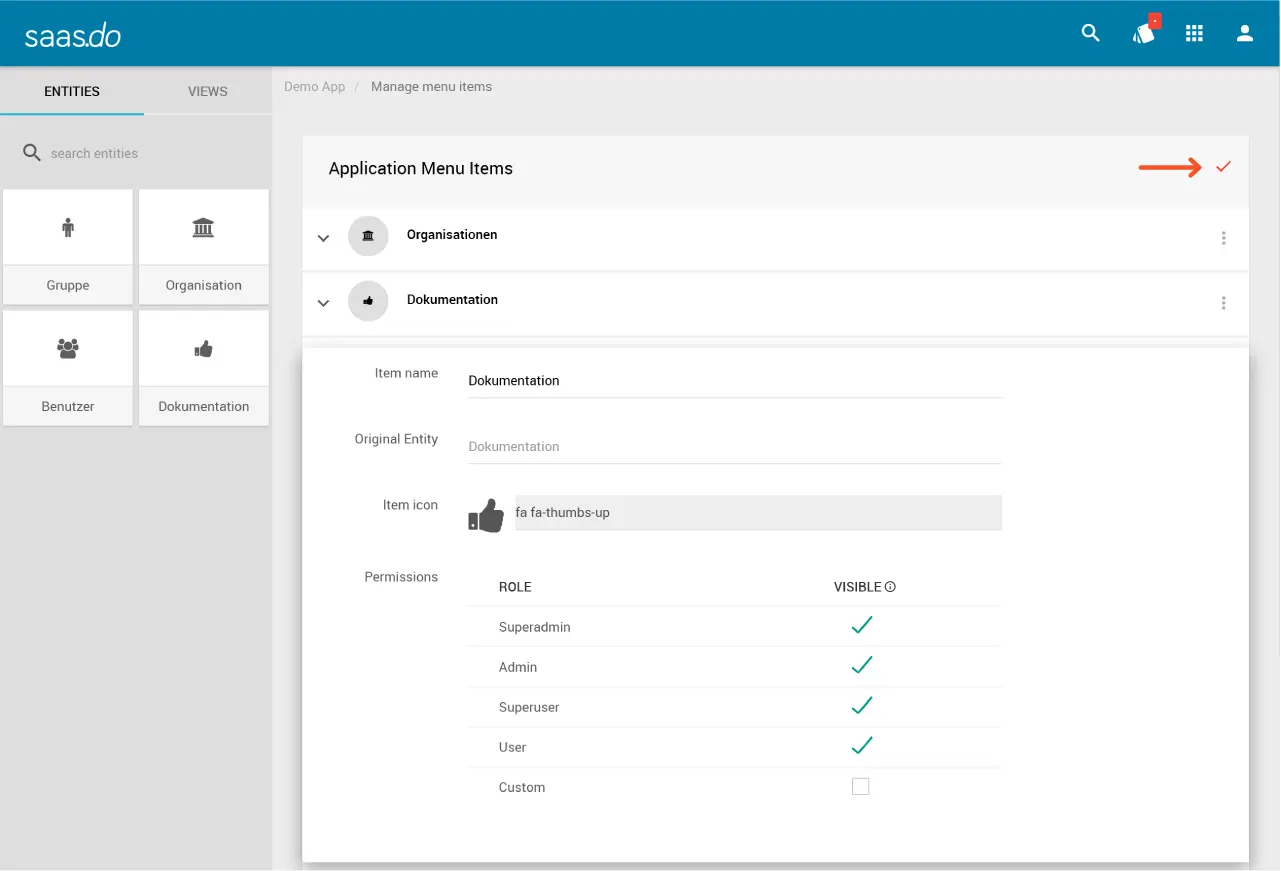Switch to the VIEWS tab
Screen dimensions: 1281x871
208,91
